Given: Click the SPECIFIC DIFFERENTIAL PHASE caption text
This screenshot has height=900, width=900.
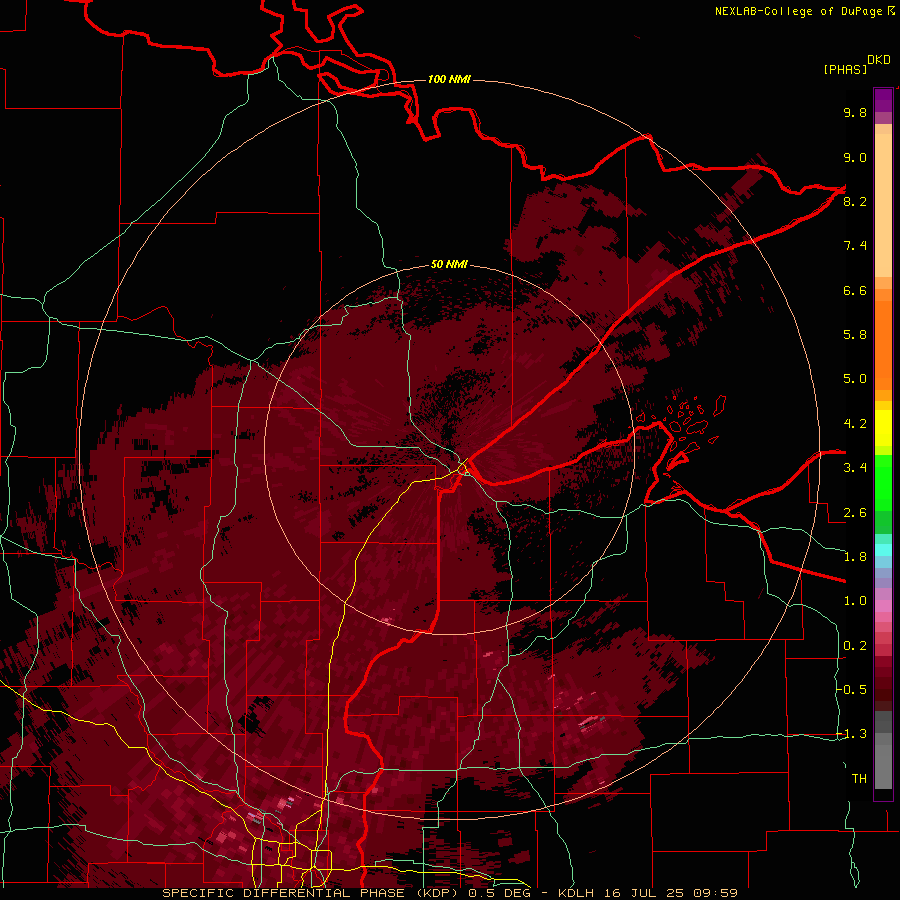Looking at the screenshot, I should (283, 893).
